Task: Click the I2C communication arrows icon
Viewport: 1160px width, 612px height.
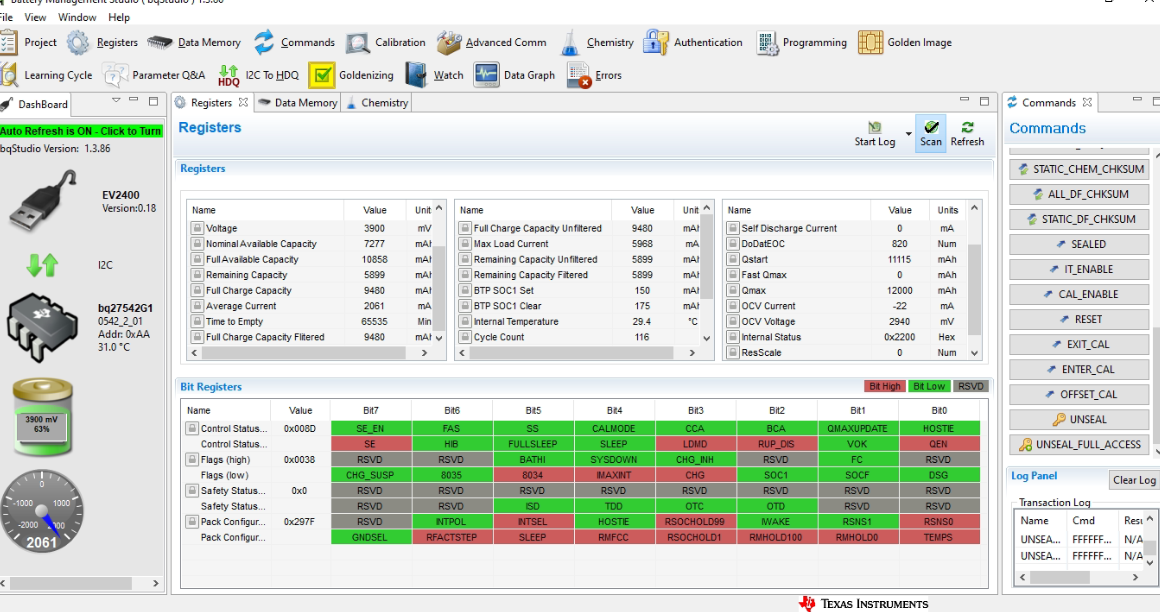Action: point(42,265)
